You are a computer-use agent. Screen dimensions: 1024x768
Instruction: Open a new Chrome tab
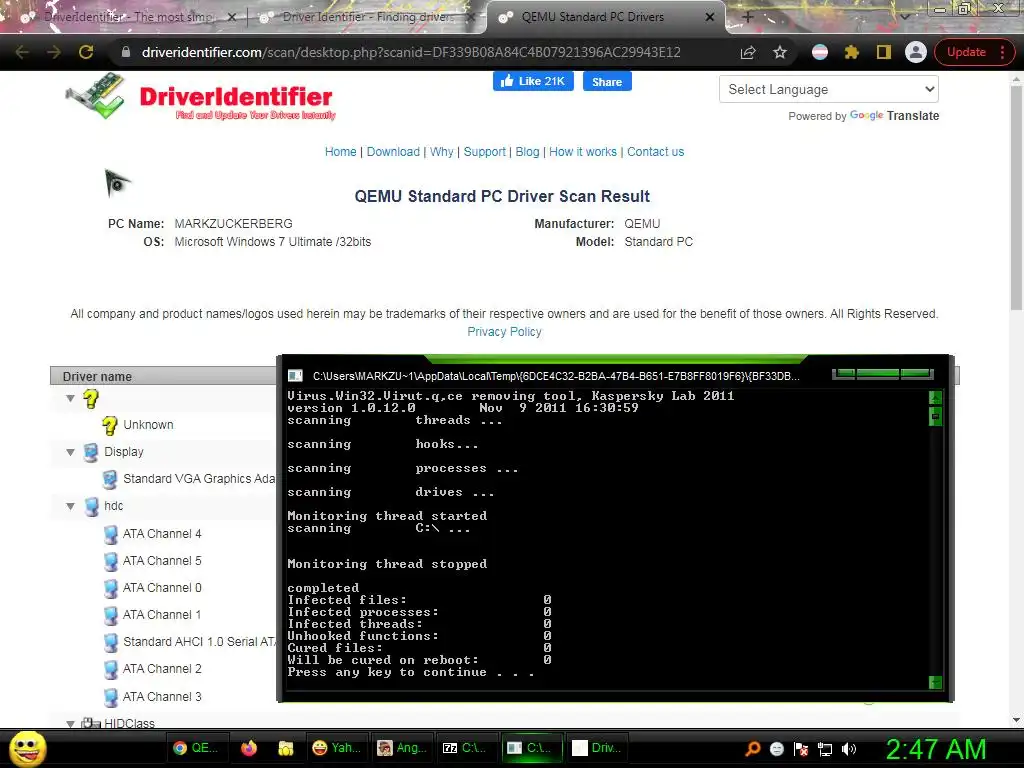point(748,17)
